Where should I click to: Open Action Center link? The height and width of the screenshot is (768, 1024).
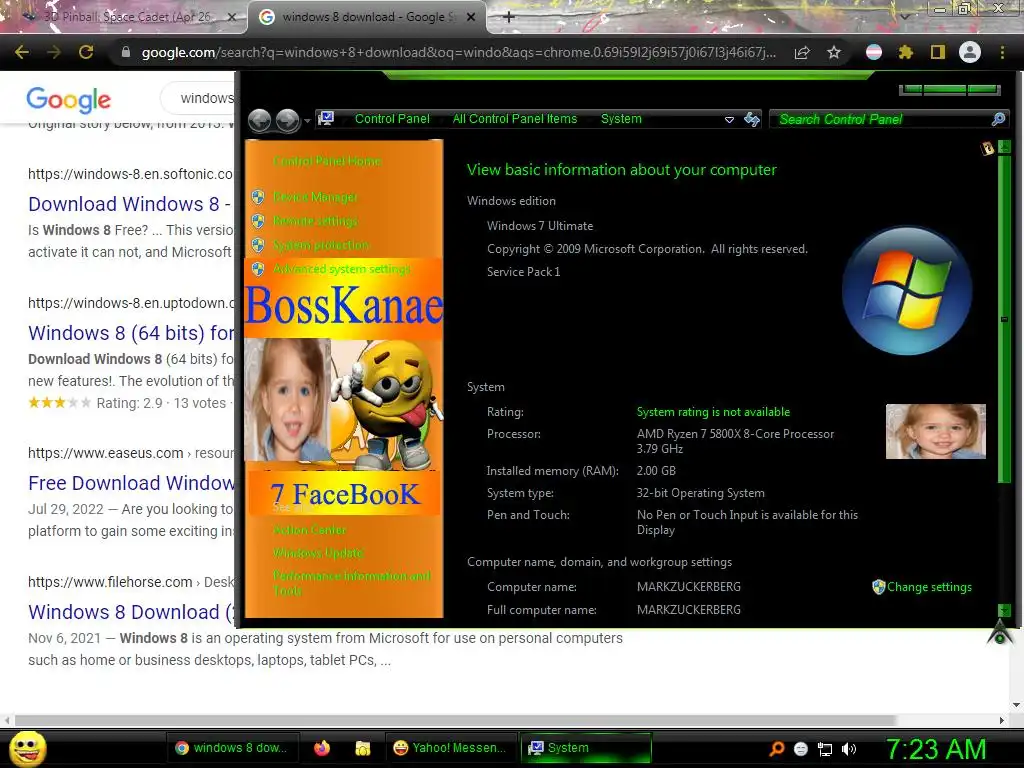(310, 530)
